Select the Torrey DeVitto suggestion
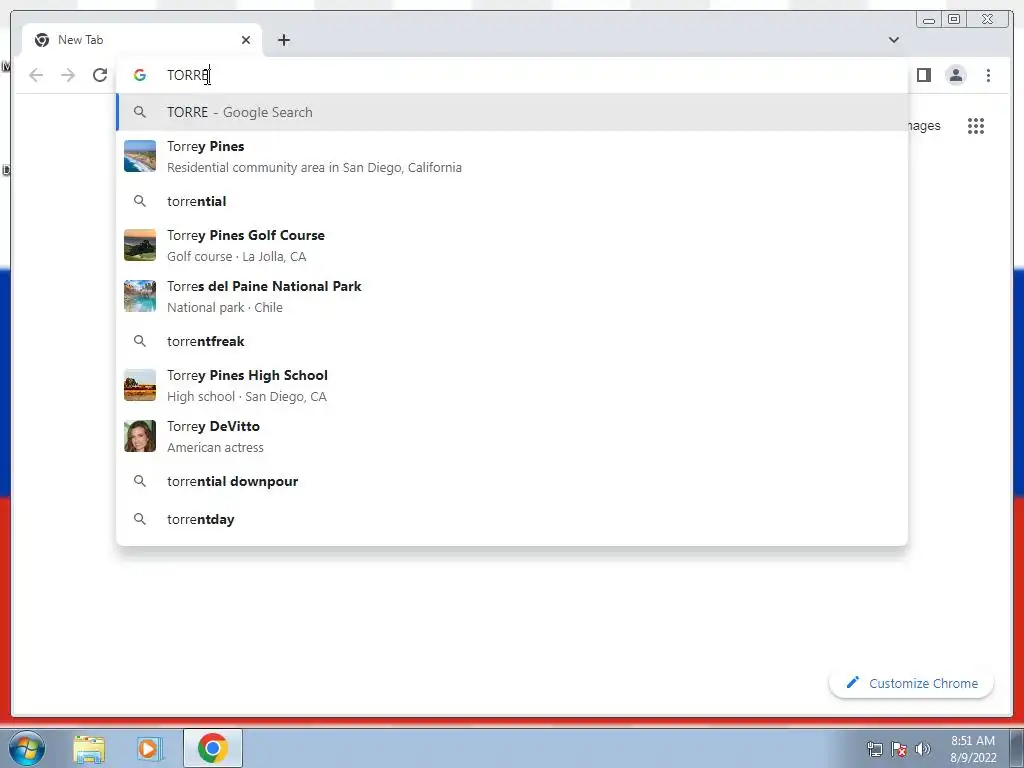The width and height of the screenshot is (1024, 768). [512, 436]
